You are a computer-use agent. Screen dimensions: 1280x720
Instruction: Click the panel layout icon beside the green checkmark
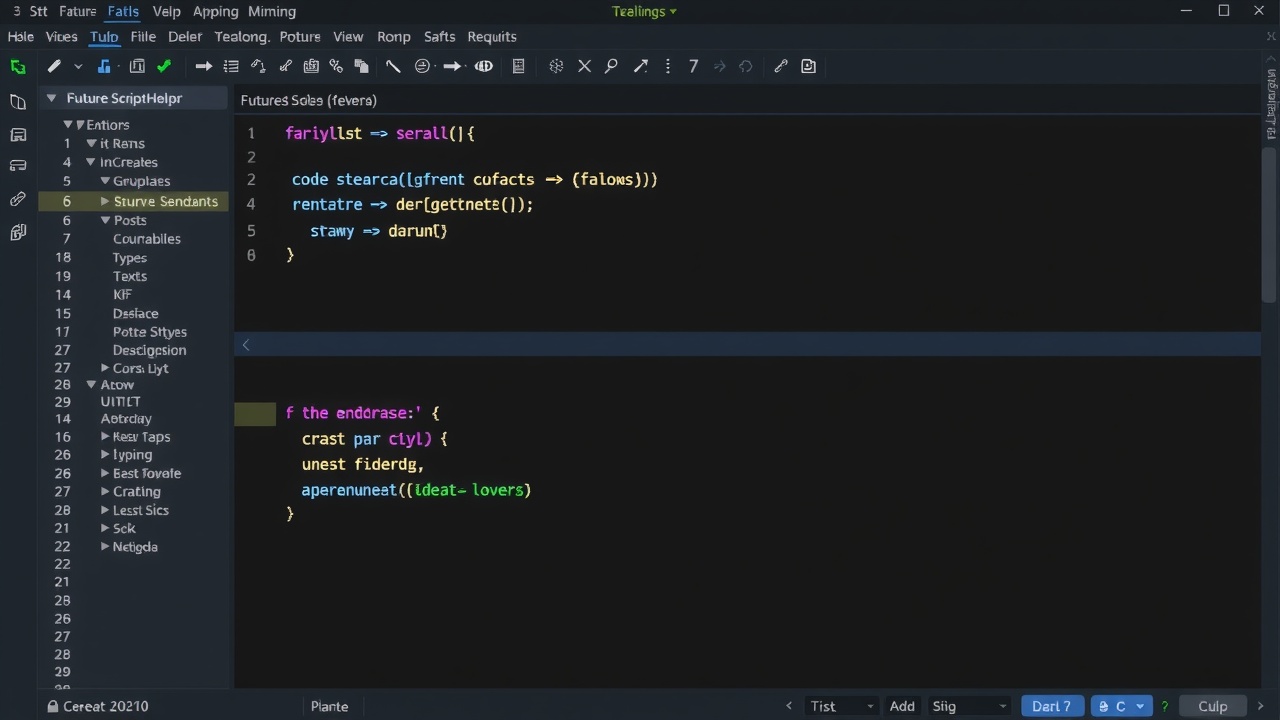coord(137,66)
